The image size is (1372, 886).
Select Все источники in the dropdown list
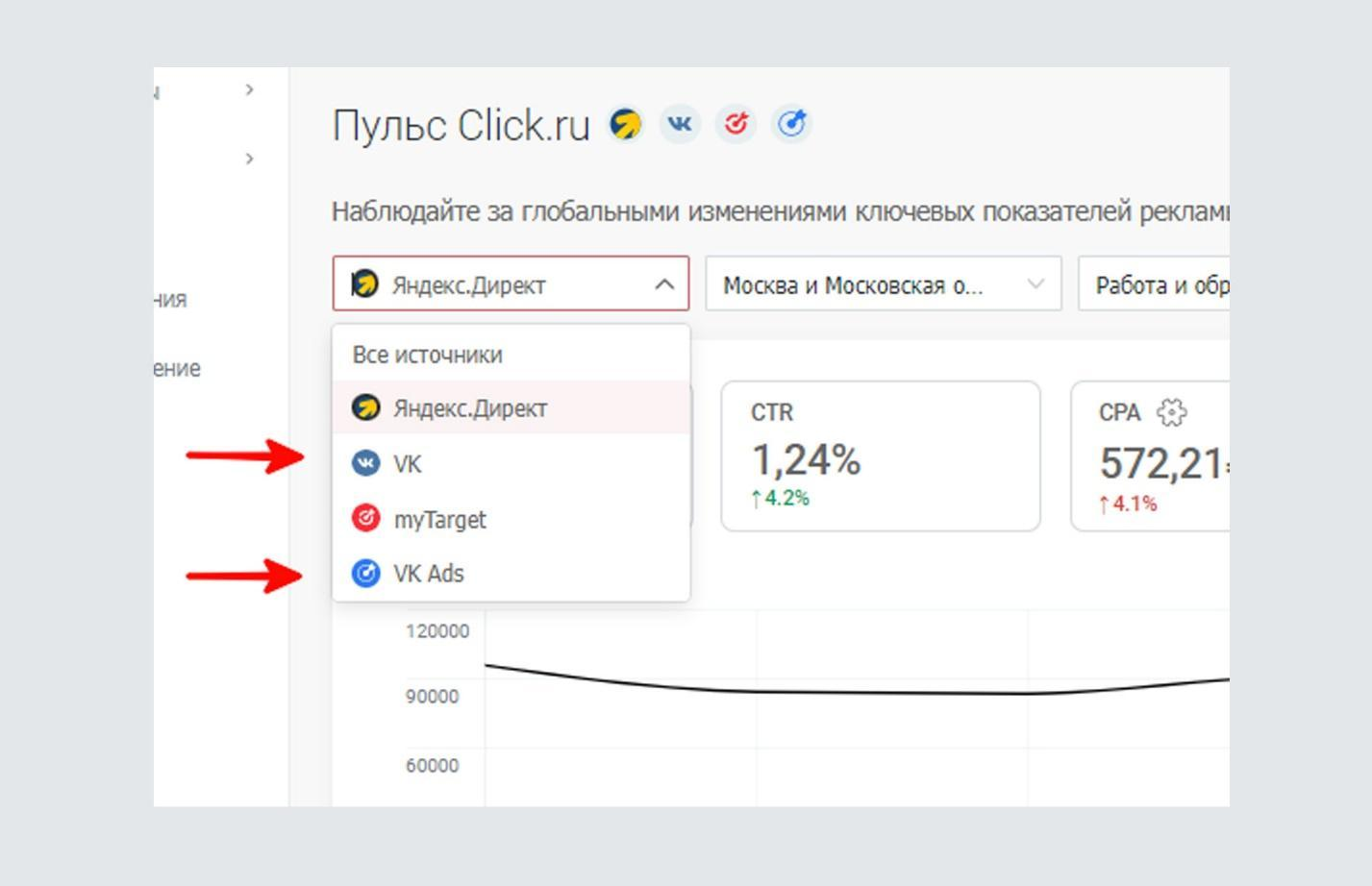click(x=511, y=355)
